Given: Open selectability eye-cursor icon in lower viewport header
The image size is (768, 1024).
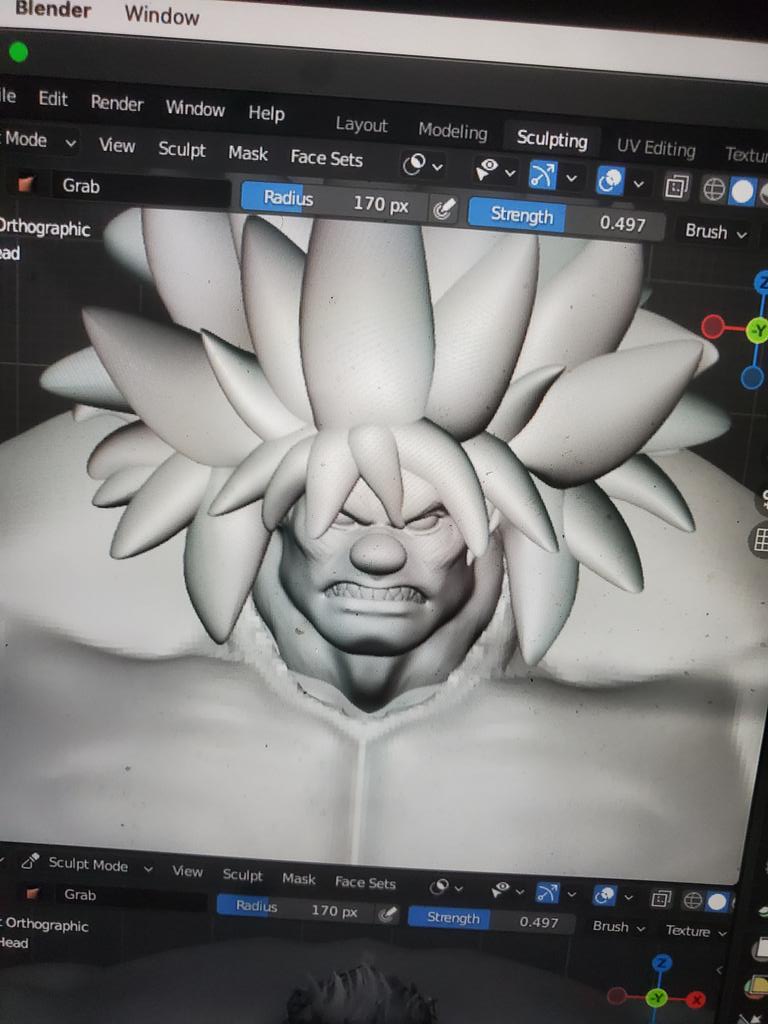Looking at the screenshot, I should pyautogui.click(x=500, y=889).
